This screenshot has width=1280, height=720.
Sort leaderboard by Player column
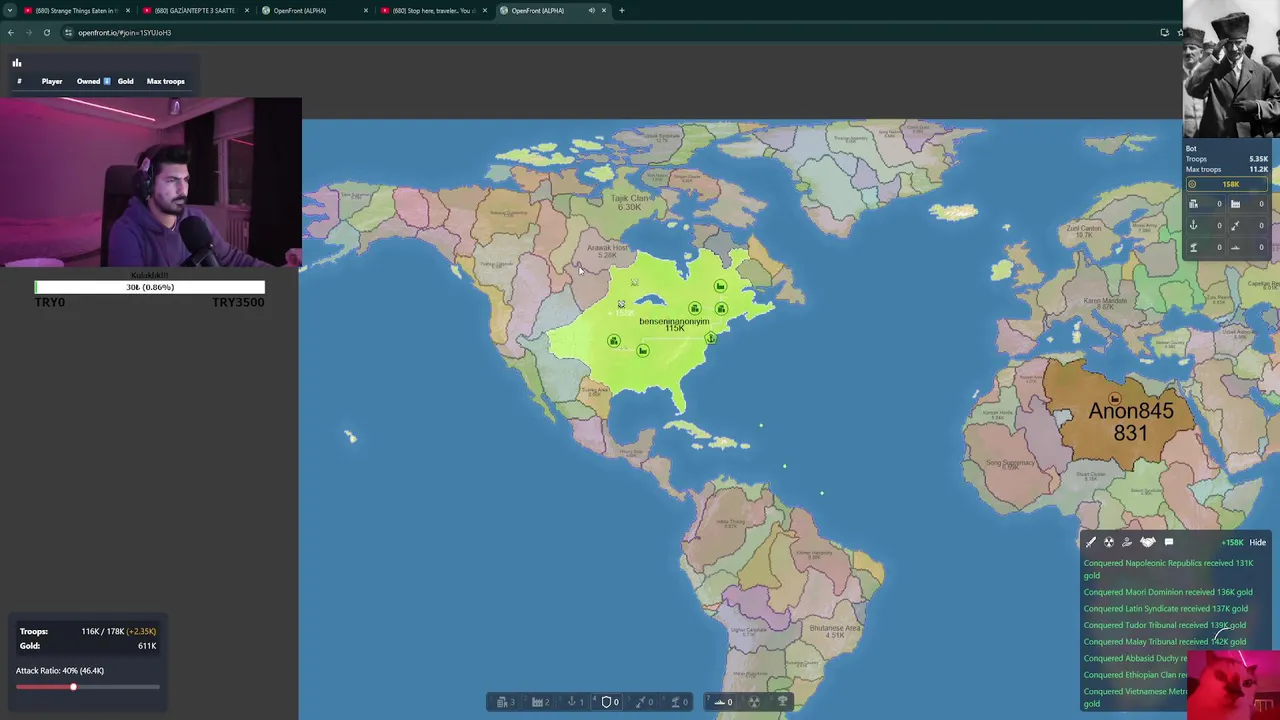point(52,81)
